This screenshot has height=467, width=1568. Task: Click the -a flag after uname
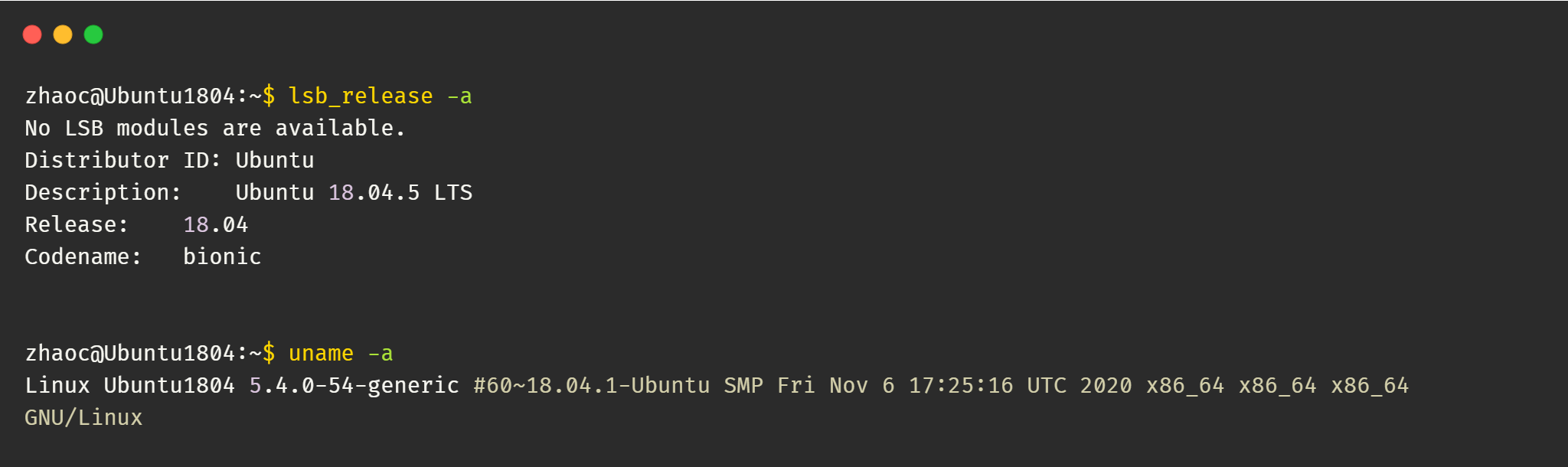[381, 354]
